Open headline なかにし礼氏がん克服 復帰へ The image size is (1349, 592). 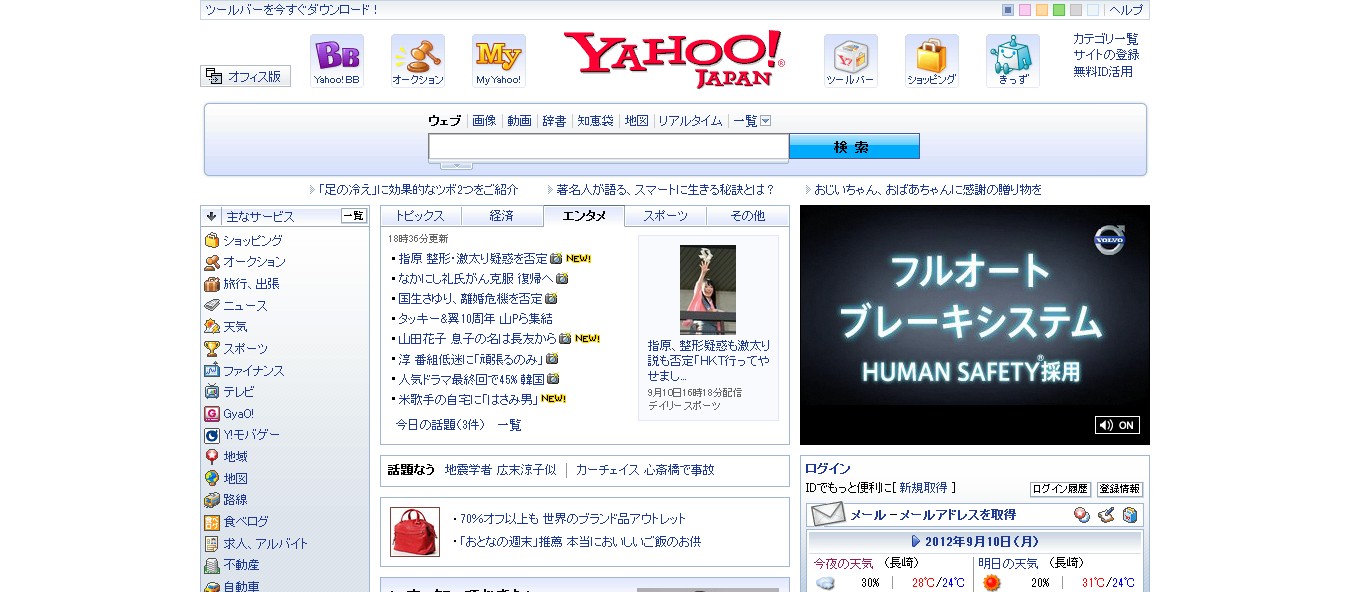coord(475,278)
